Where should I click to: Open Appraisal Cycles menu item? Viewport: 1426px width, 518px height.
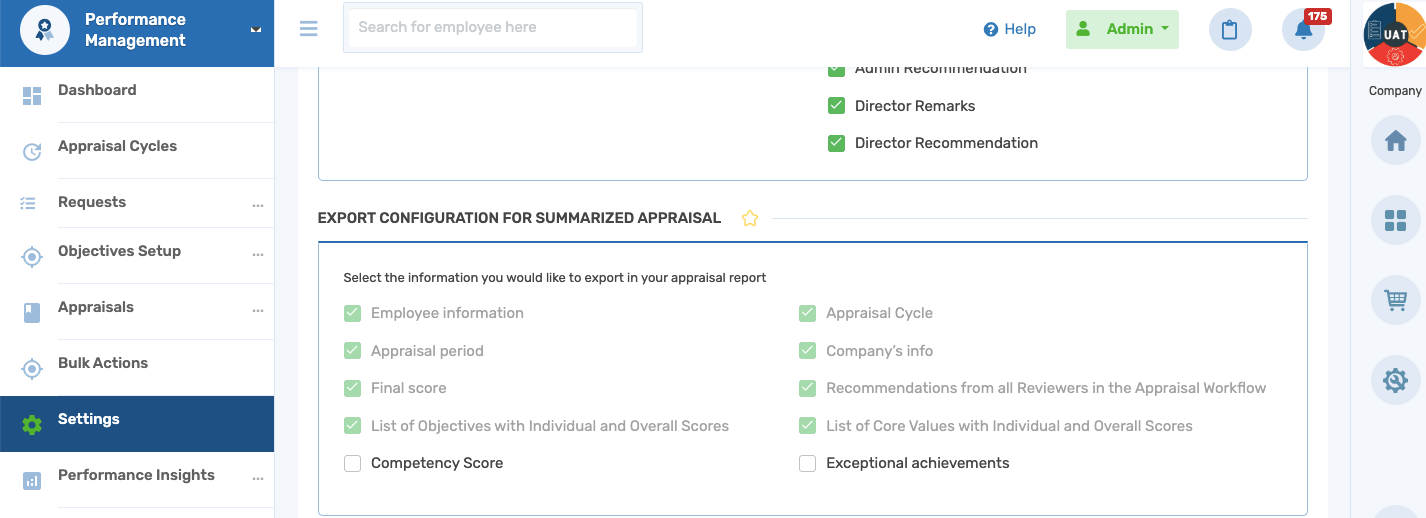(137, 151)
